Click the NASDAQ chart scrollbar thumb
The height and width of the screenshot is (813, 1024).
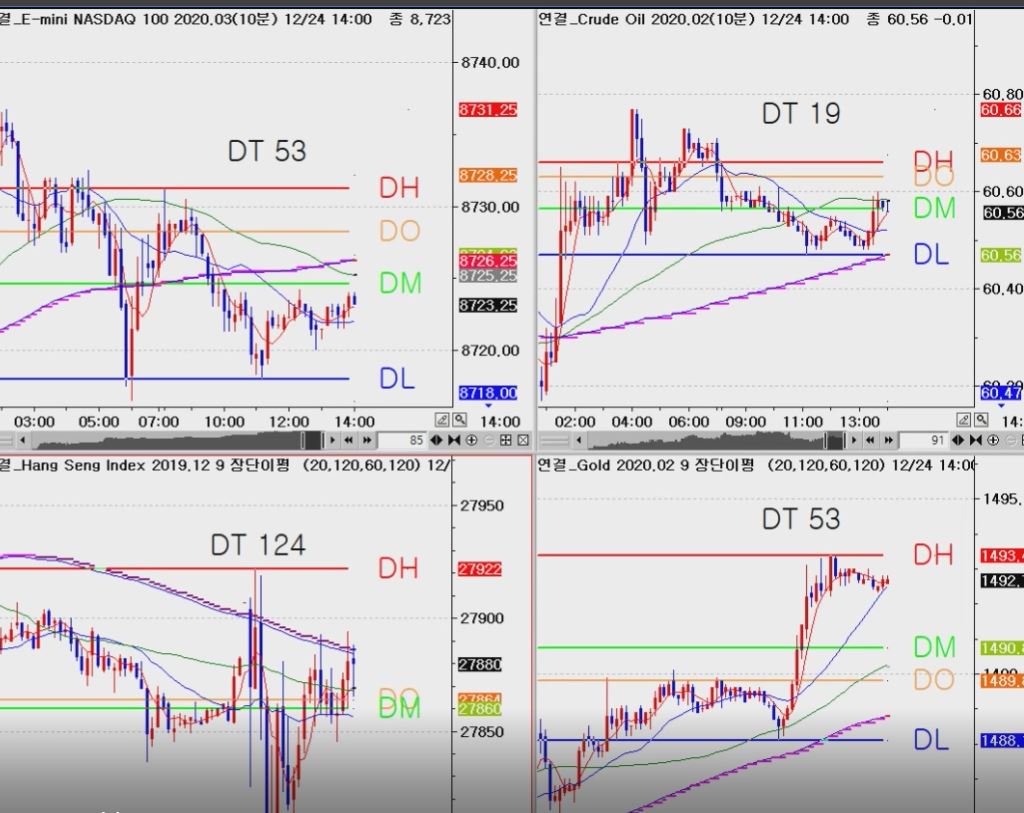click(x=313, y=440)
